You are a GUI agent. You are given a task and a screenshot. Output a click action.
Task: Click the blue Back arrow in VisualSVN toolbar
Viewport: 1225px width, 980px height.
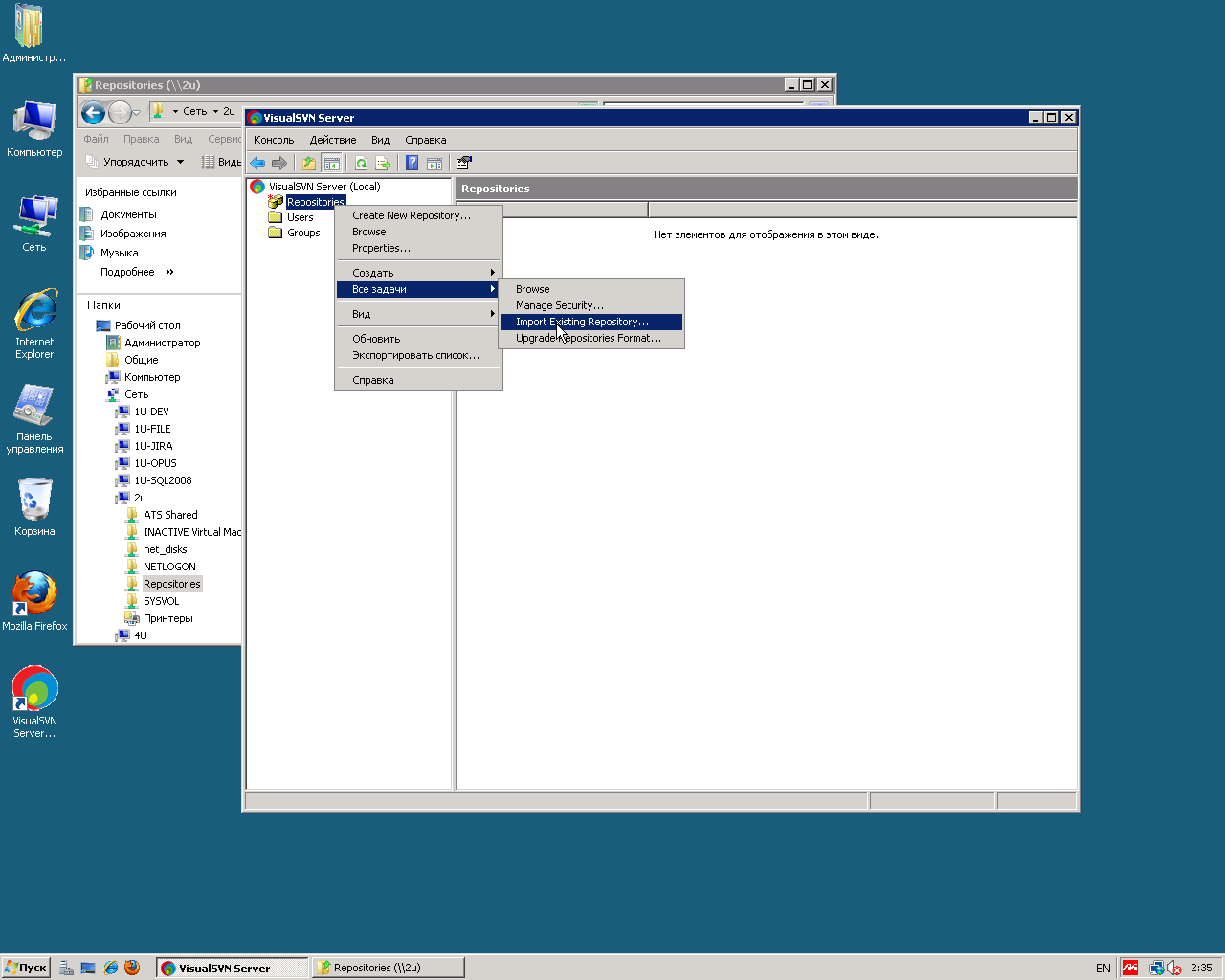click(x=257, y=163)
